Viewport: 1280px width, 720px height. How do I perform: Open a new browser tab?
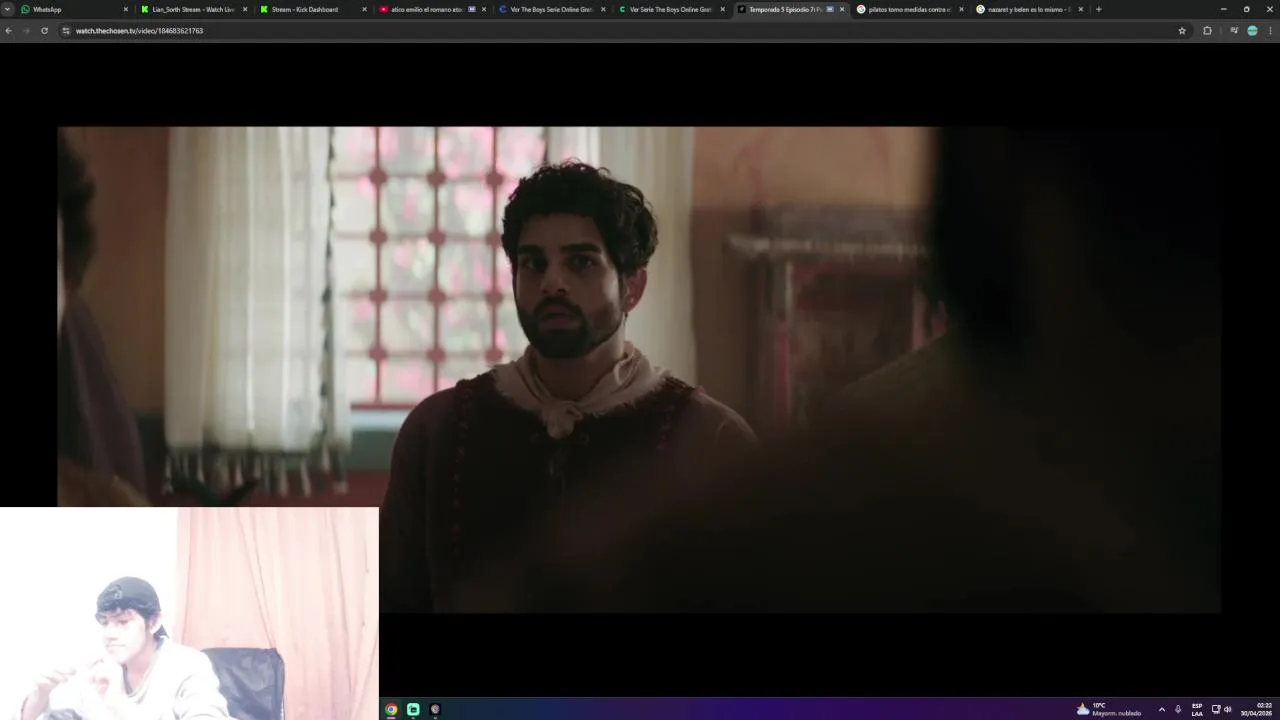[1098, 9]
